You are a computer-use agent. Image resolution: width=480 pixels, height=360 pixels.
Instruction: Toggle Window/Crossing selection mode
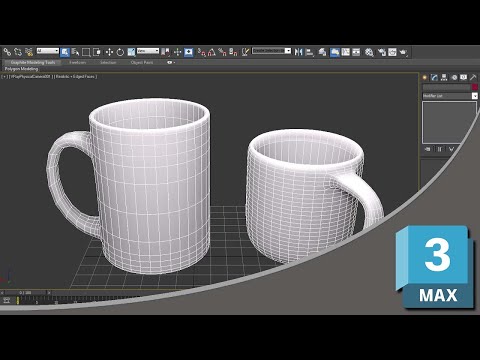click(97, 52)
